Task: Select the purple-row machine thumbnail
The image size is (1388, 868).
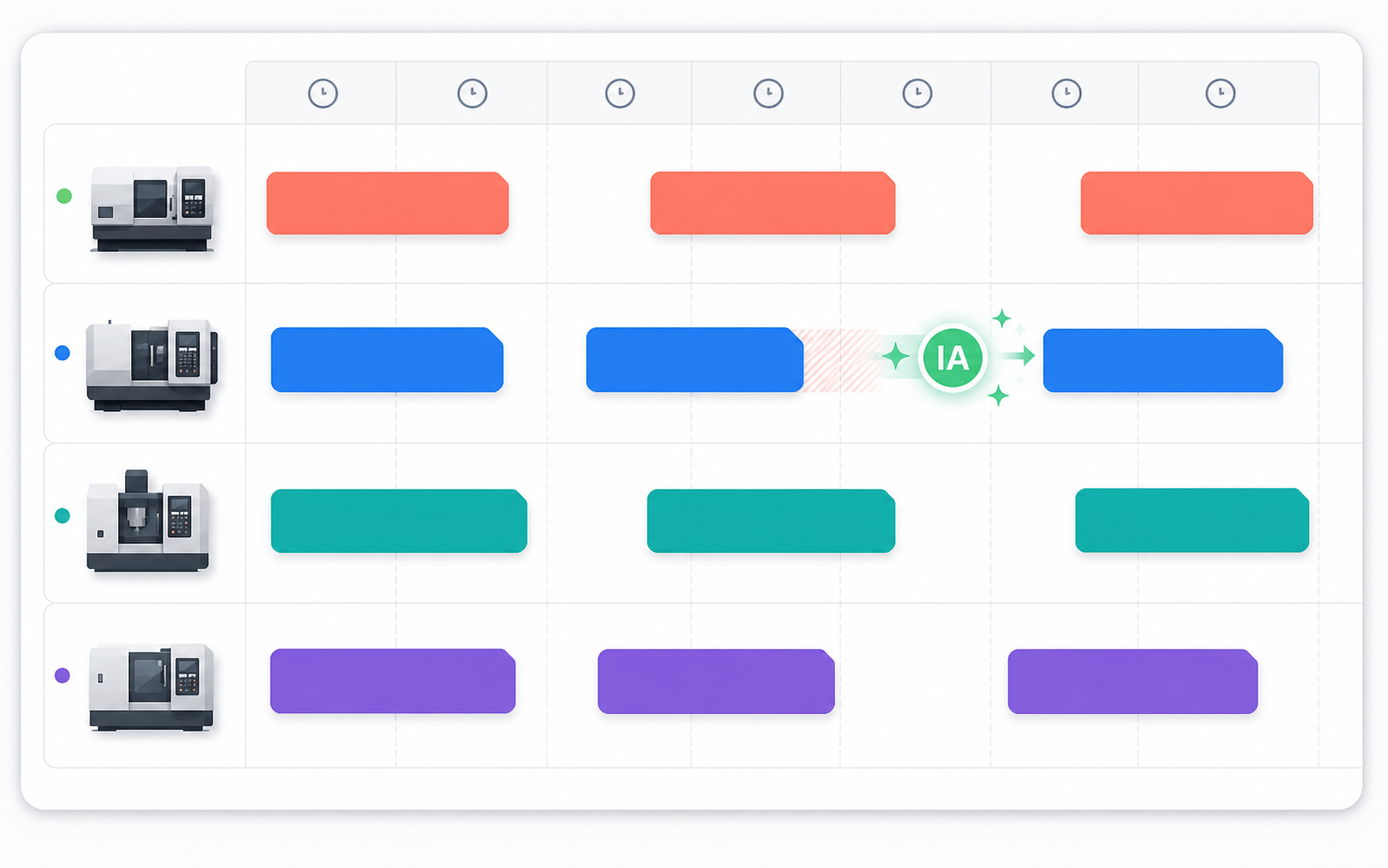Action: [x=151, y=687]
